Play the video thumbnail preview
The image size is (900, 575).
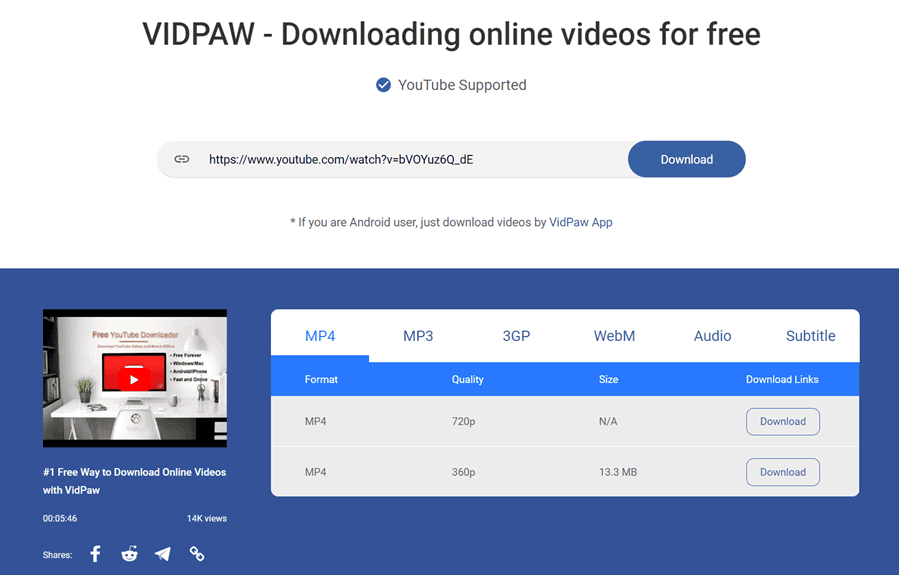click(x=135, y=379)
